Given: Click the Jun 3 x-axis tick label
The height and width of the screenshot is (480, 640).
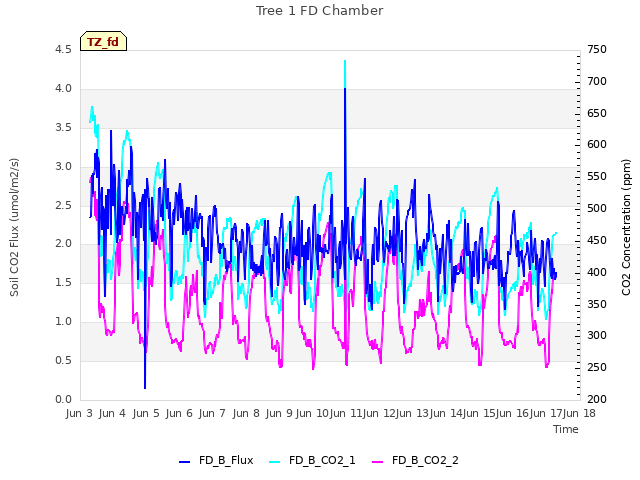Looking at the screenshot, I should click(x=79, y=413).
